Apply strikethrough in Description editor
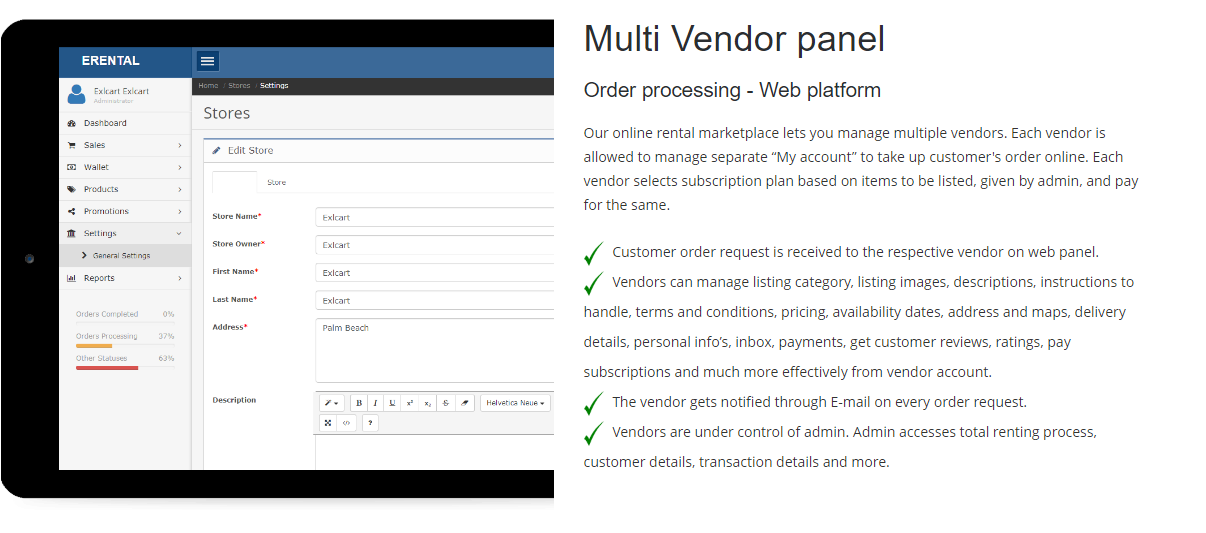The height and width of the screenshot is (533, 1206). pos(445,403)
